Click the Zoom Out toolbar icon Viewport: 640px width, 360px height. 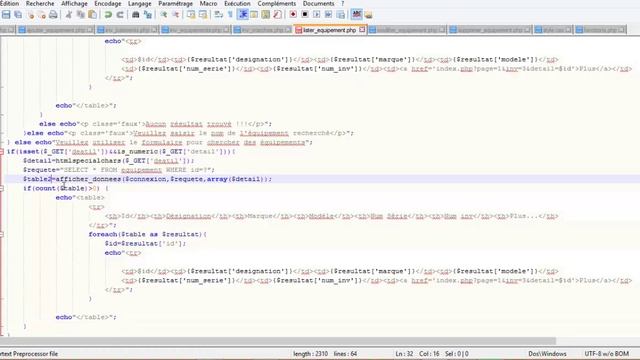click(x=176, y=15)
